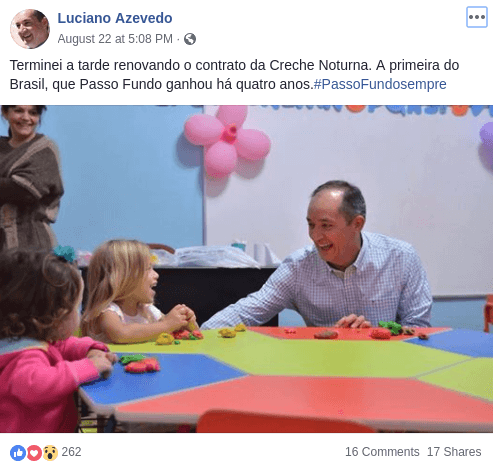493x471 pixels.
Task: Open the 17 Shares link
Action: 454,452
